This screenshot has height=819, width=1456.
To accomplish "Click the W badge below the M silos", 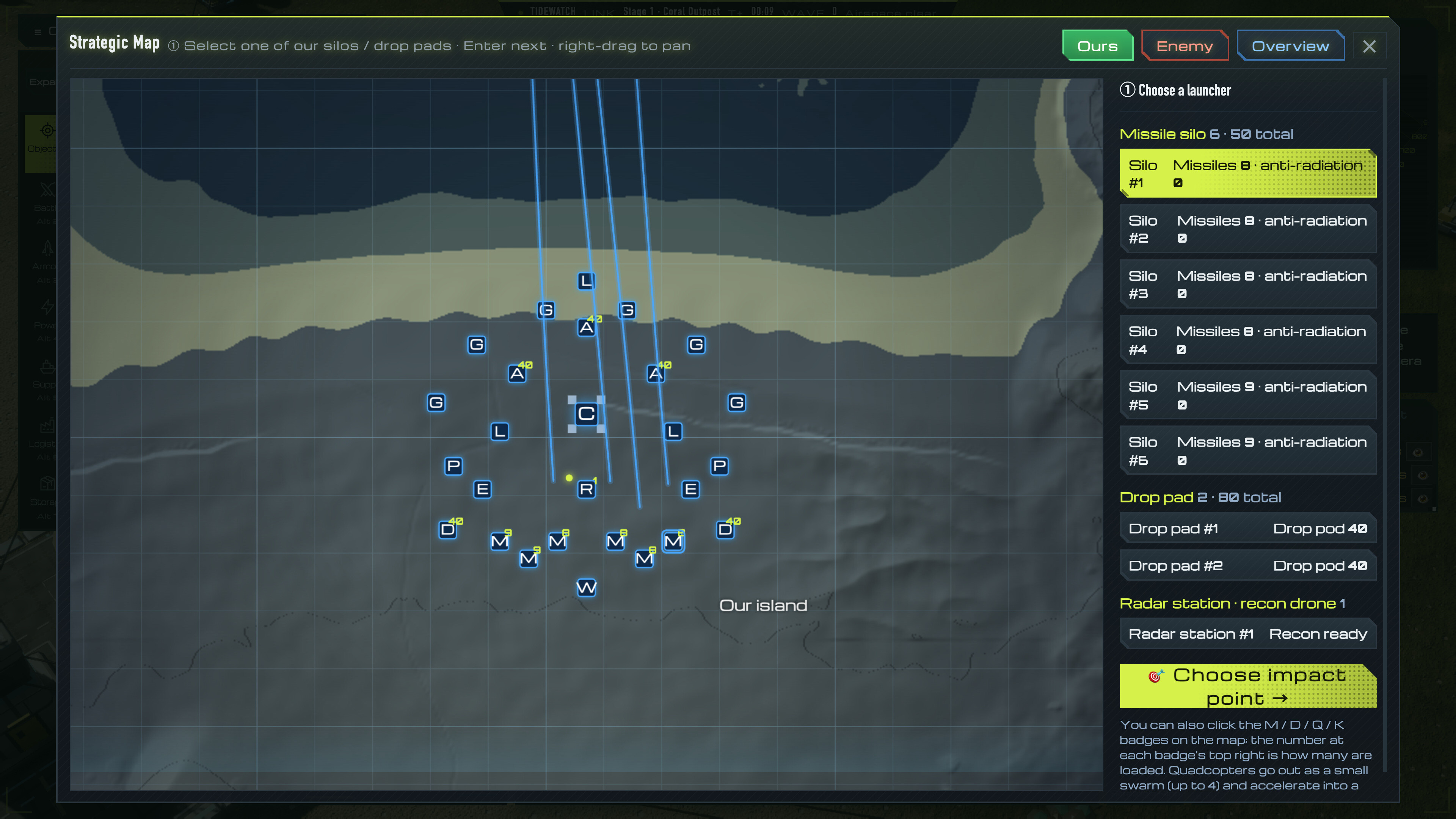I will (x=586, y=588).
